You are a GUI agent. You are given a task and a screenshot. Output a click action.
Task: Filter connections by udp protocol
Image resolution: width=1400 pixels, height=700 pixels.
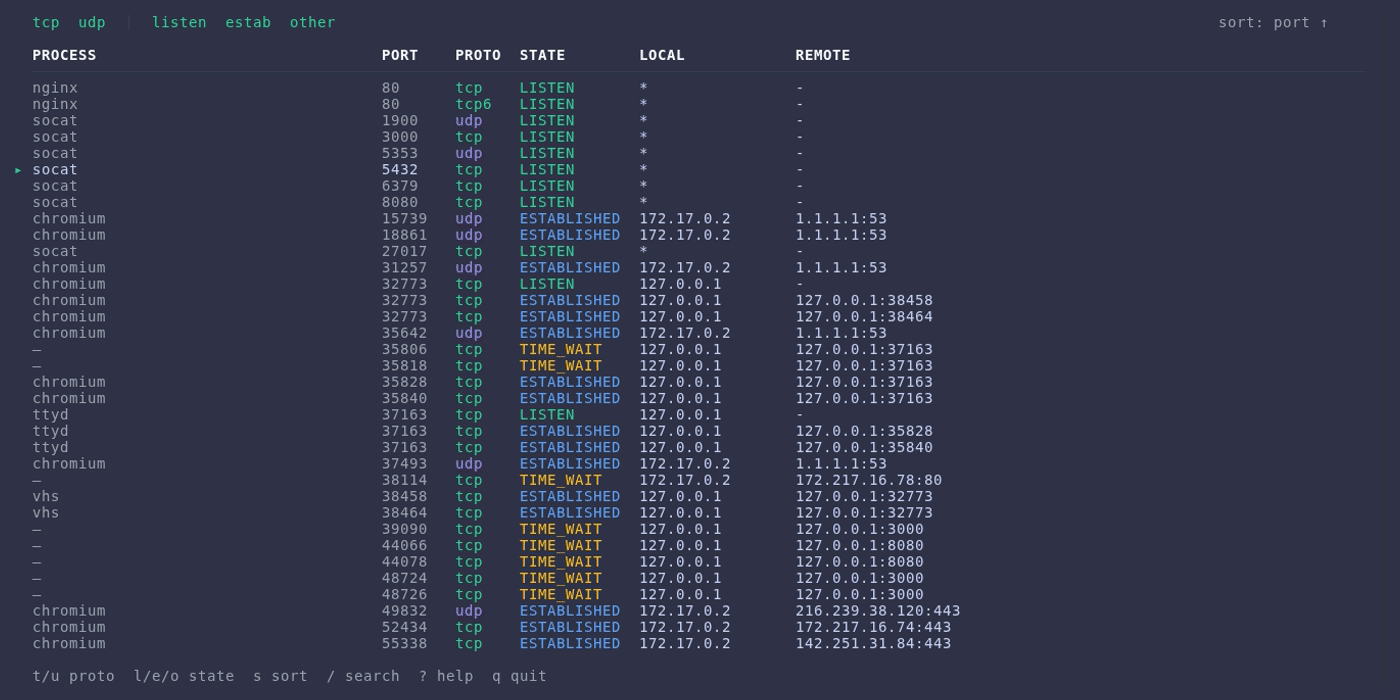click(91, 21)
